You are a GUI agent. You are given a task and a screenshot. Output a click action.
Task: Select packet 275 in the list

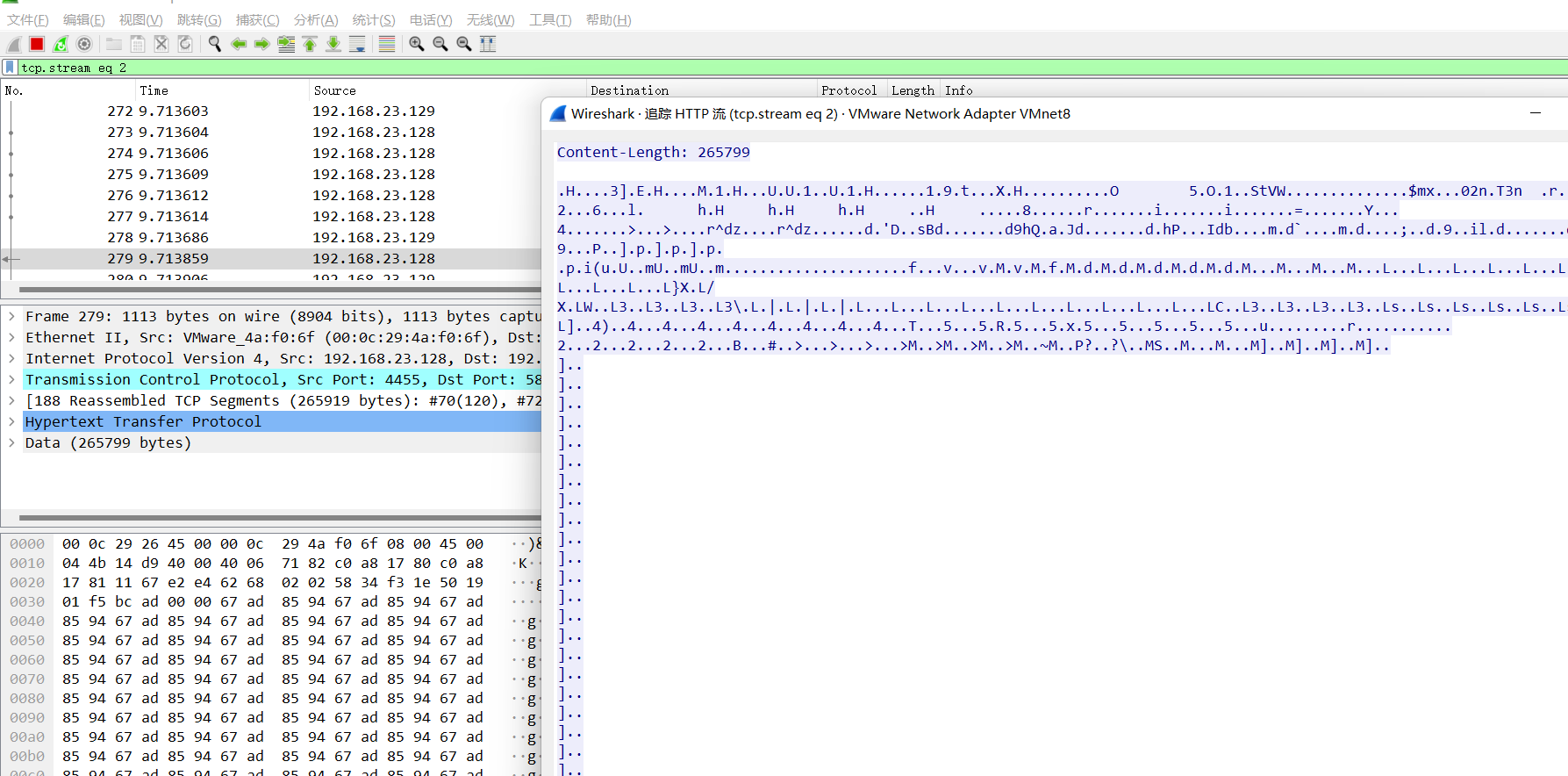tap(272, 174)
